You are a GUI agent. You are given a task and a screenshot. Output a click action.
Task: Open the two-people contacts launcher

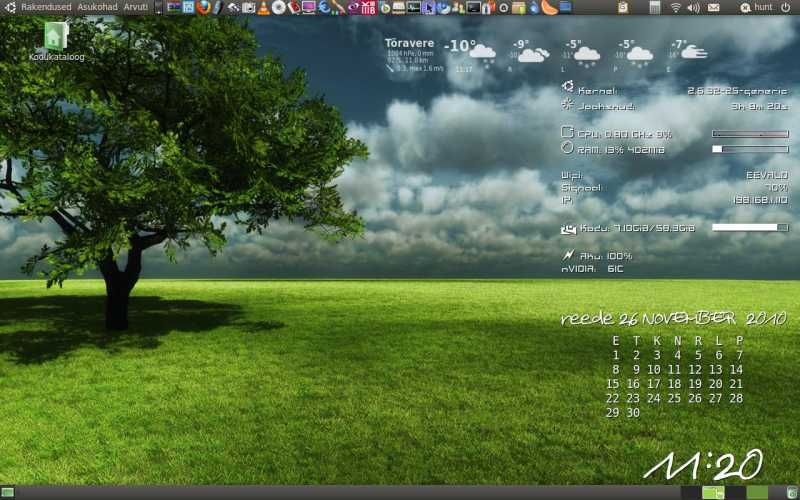pos(458,7)
